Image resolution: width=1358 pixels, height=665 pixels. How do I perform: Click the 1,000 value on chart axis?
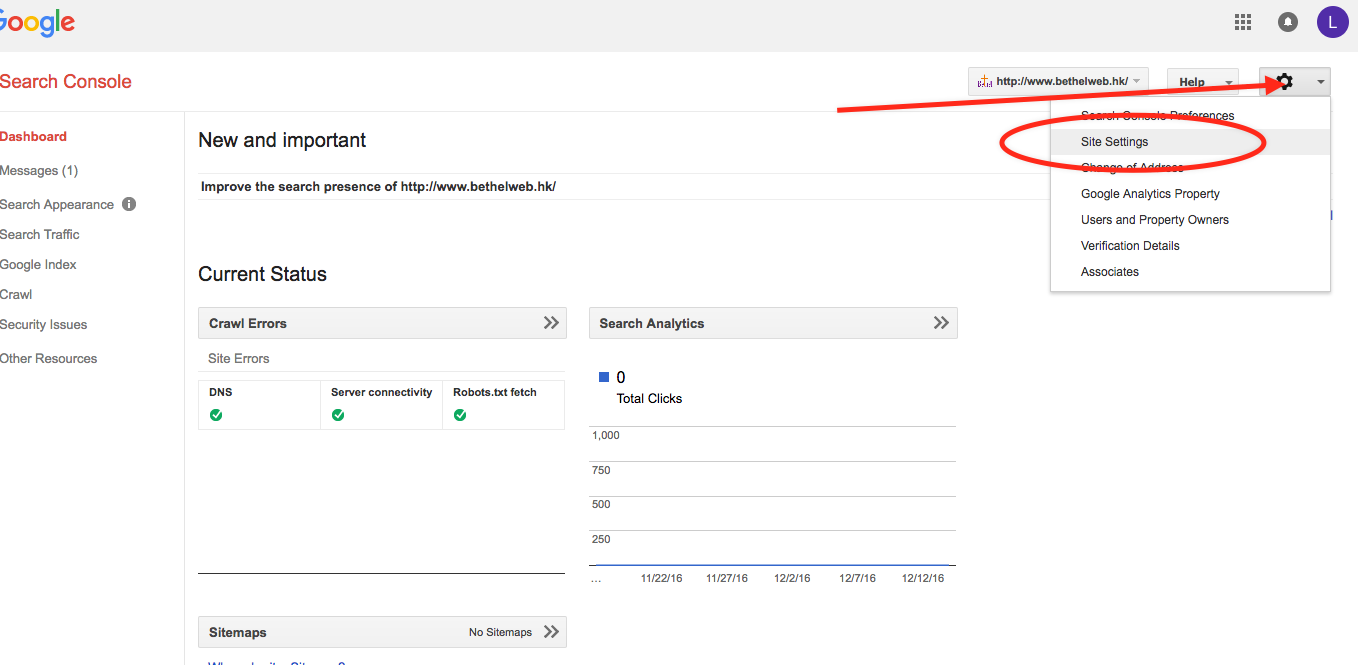tap(606, 436)
